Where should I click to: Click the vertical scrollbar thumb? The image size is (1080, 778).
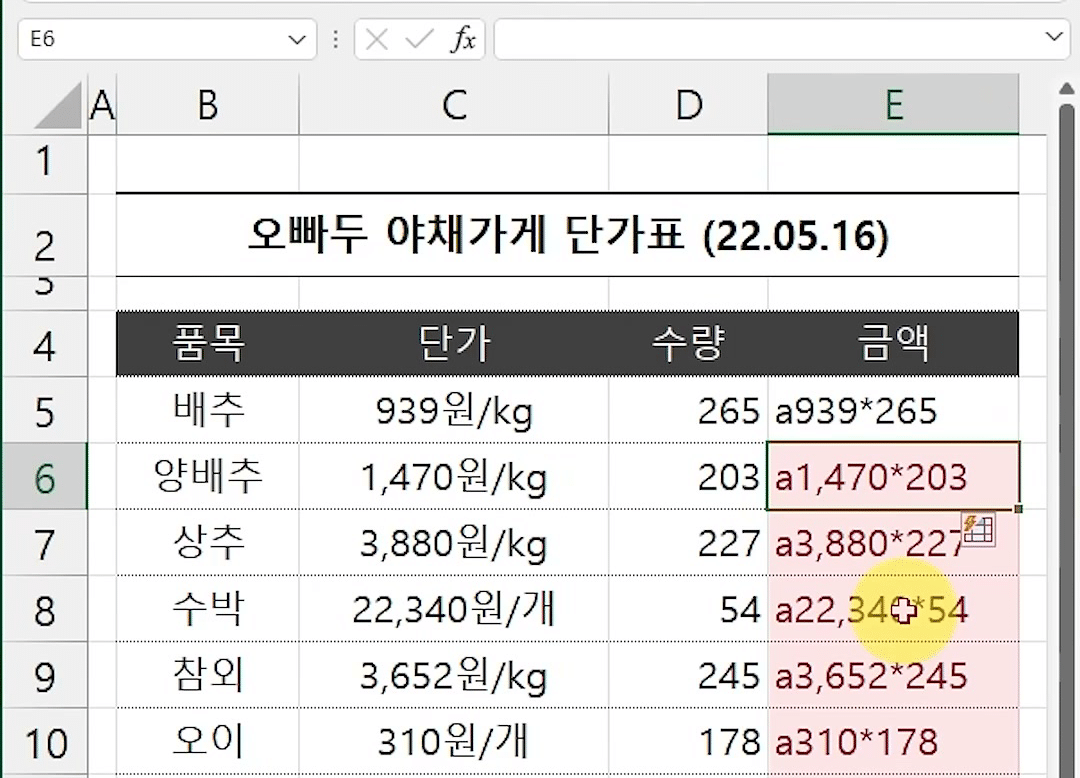[x=1066, y=441]
